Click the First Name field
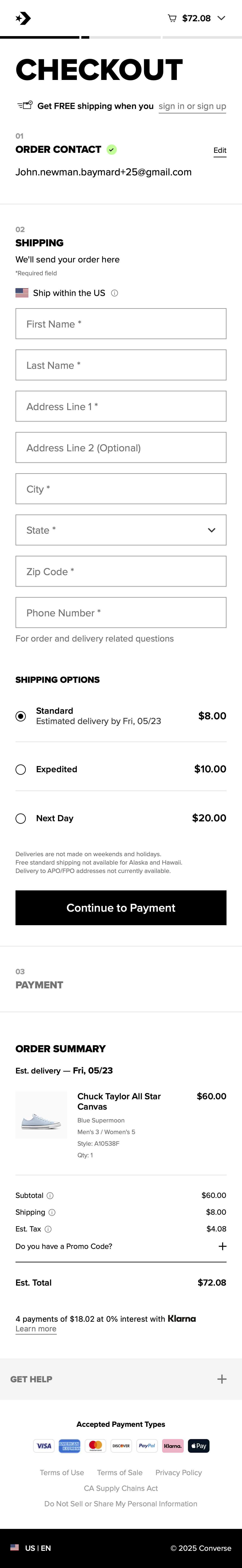This screenshot has width=242, height=1568. click(x=121, y=324)
